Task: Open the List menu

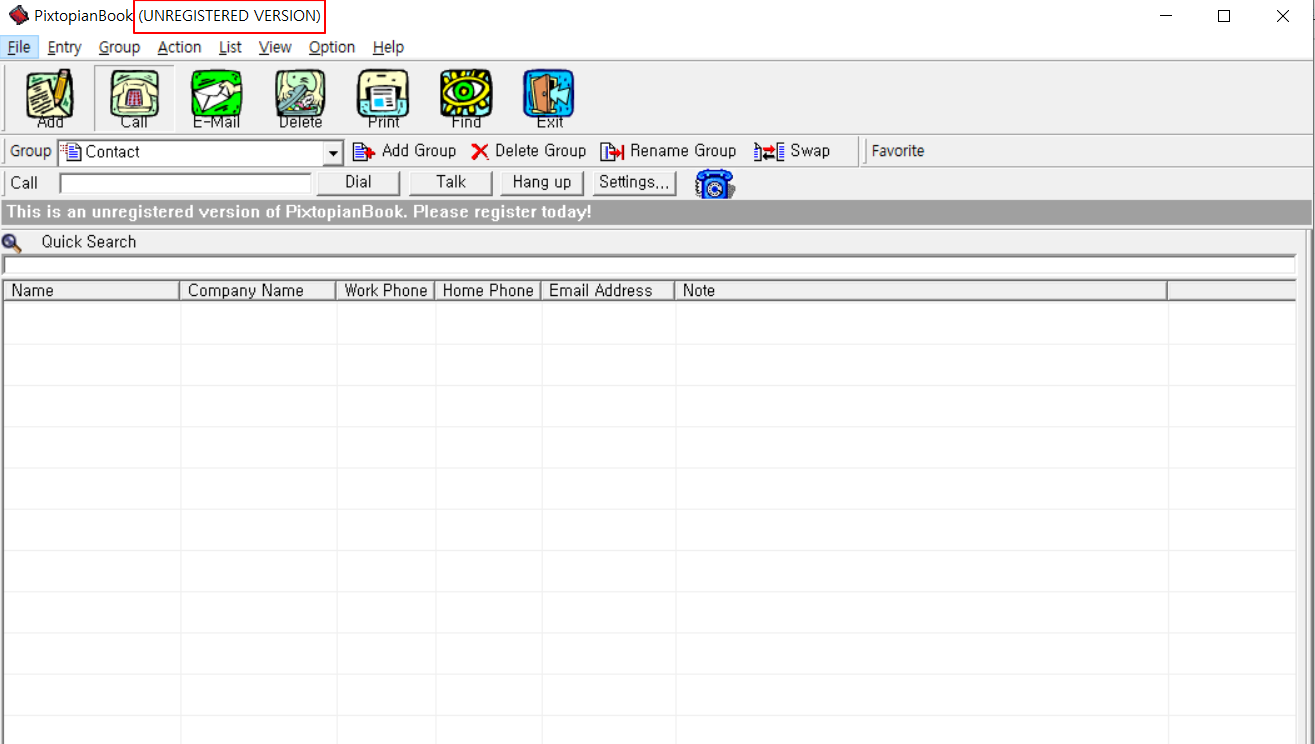Action: tap(230, 47)
